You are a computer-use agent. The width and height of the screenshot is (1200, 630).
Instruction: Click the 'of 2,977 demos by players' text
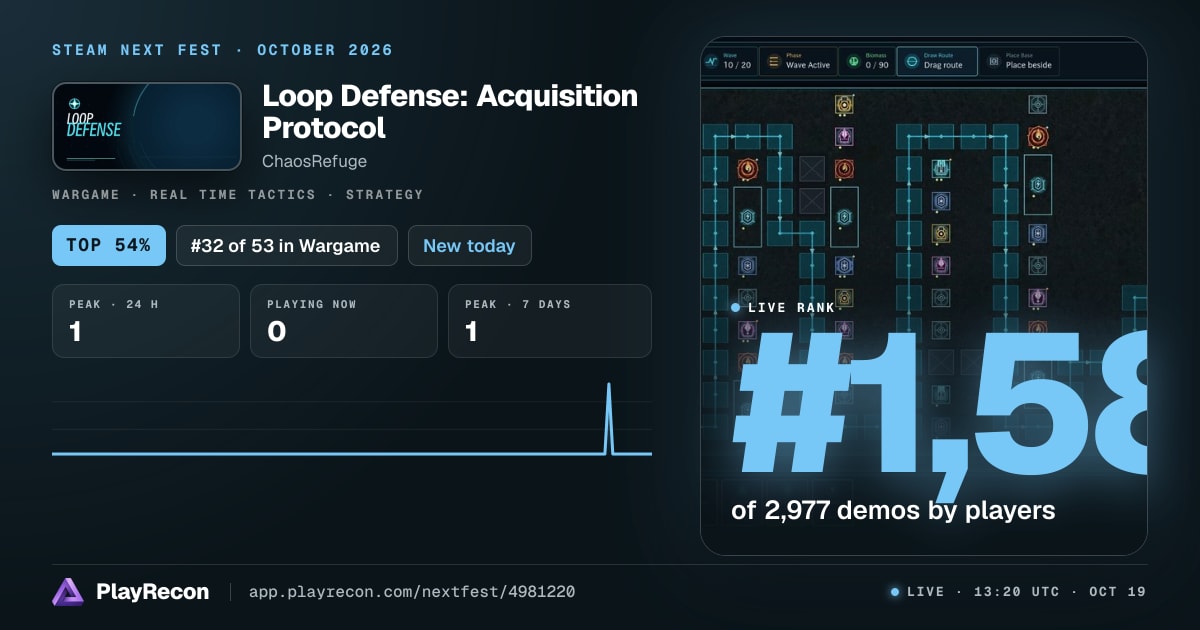coord(893,511)
